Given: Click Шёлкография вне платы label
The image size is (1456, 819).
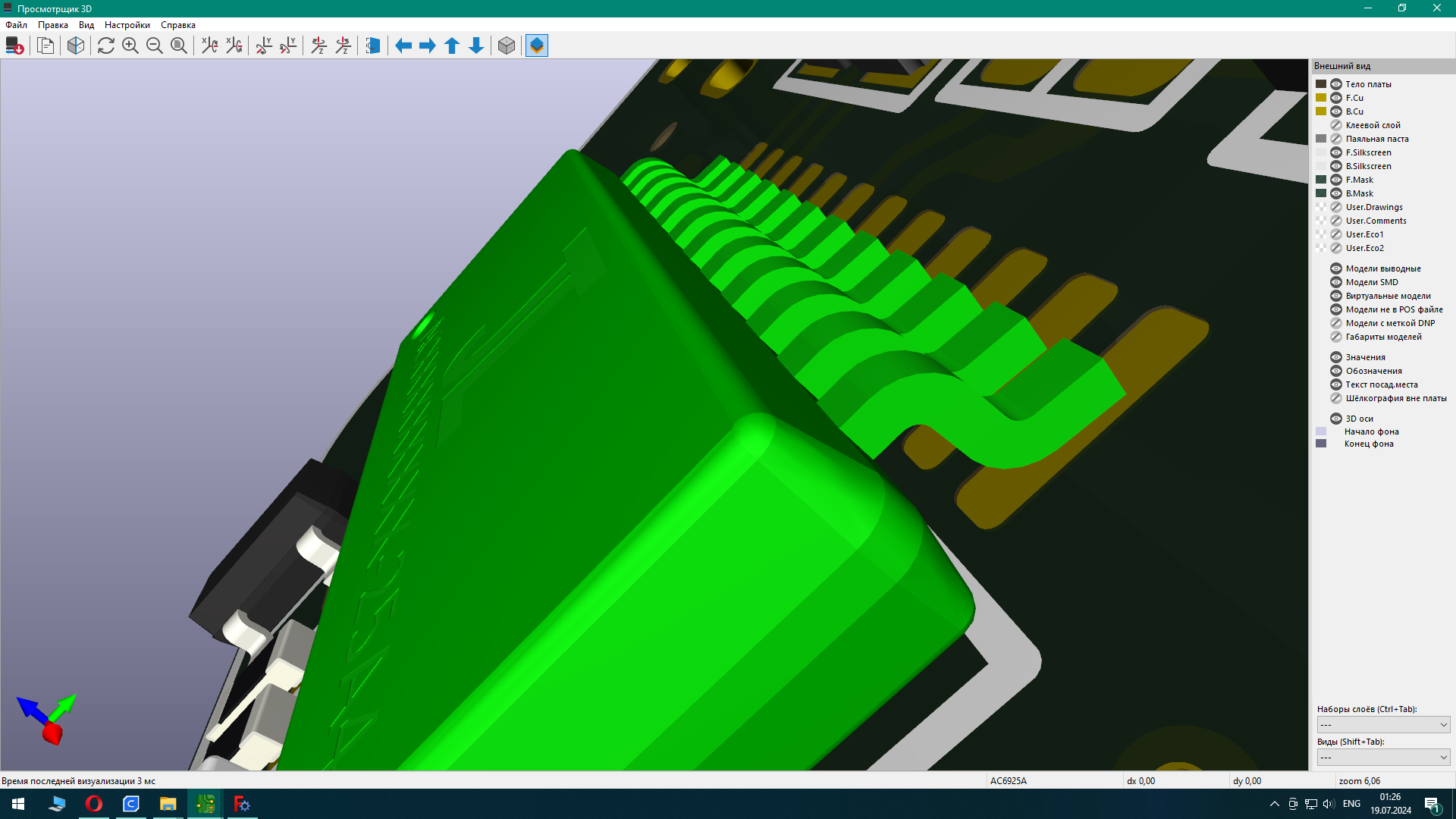Looking at the screenshot, I should tap(1396, 398).
